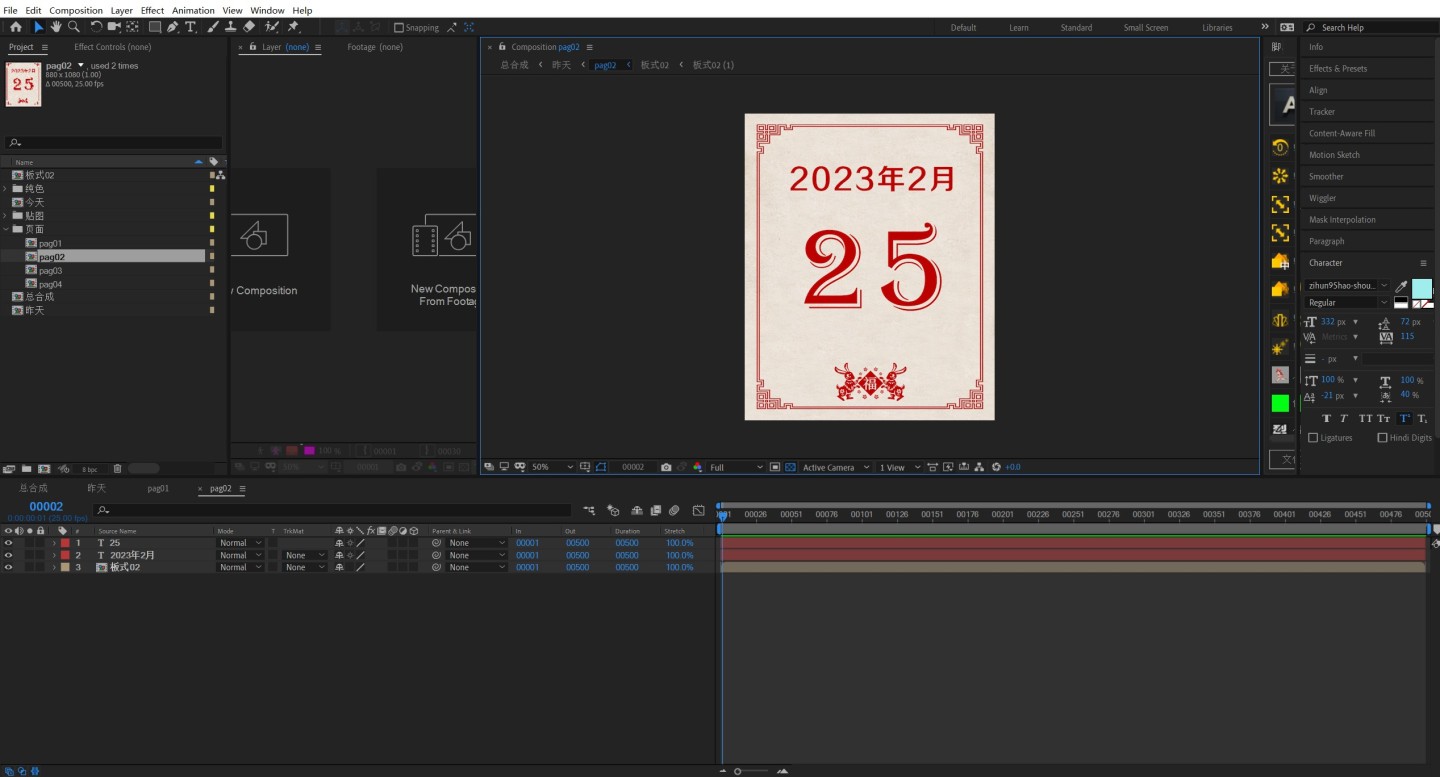This screenshot has height=777, width=1440.
Task: Click the timeline current time 00002
Action: pyautogui.click(x=46, y=507)
